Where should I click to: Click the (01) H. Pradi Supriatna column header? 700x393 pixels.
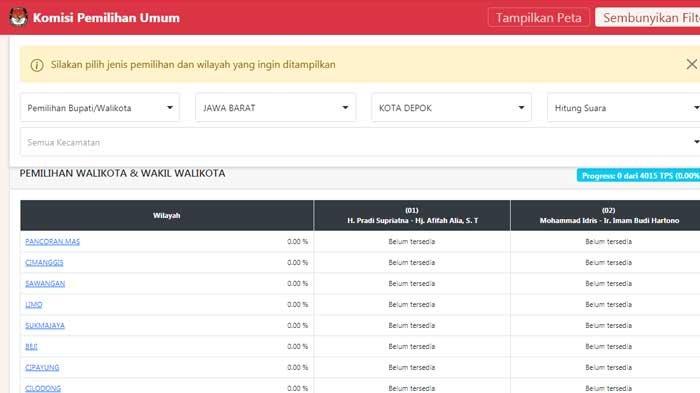click(x=412, y=215)
